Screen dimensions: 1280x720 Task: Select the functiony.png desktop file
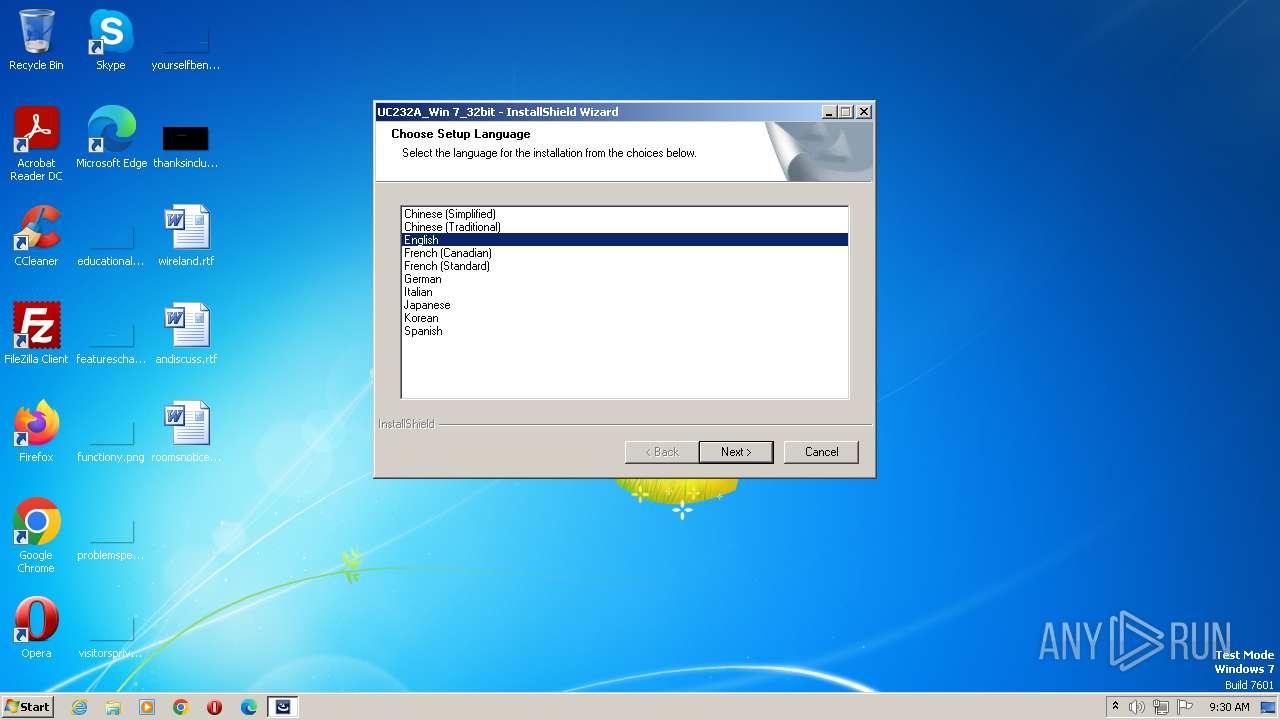point(111,438)
